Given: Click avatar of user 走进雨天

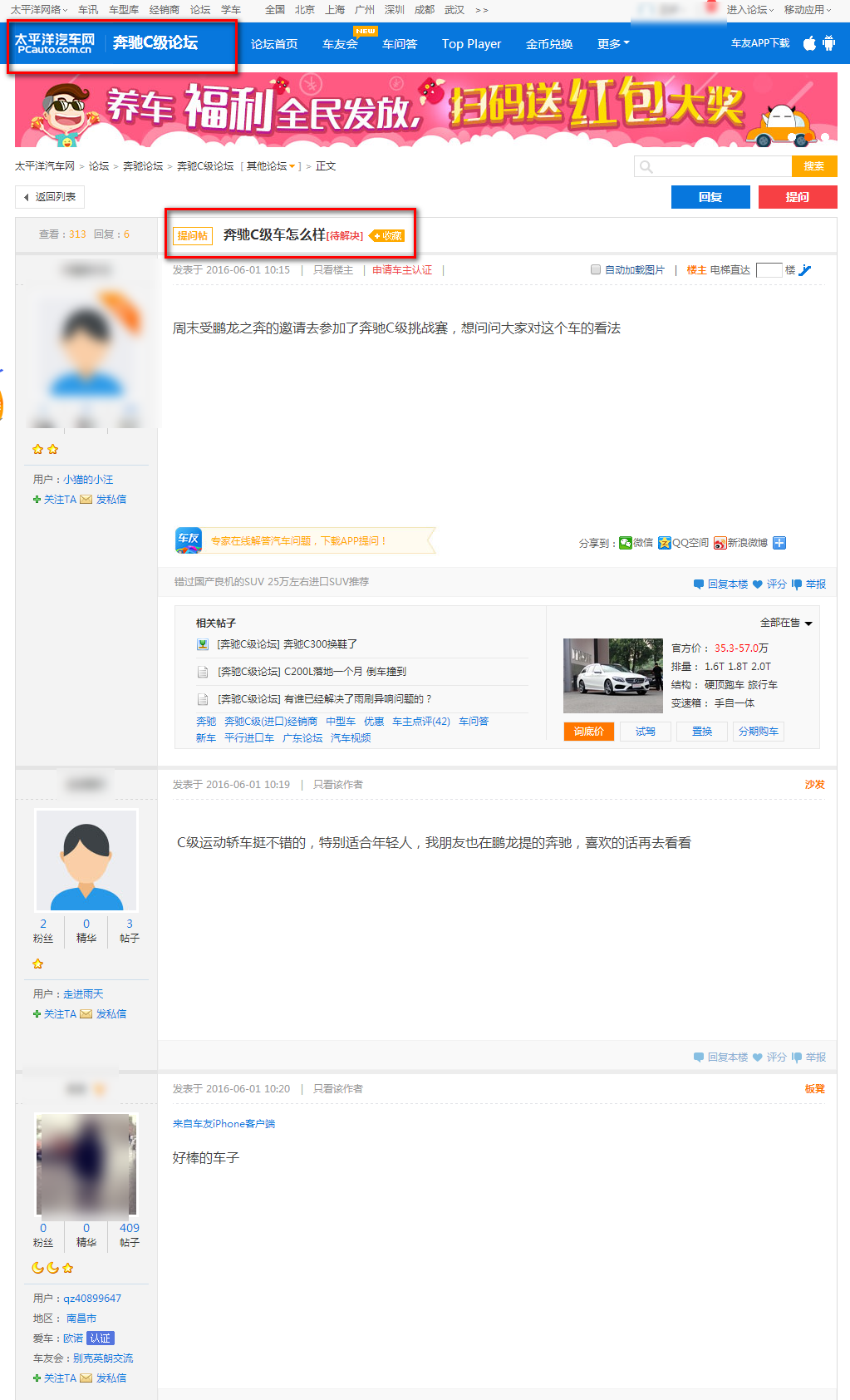Looking at the screenshot, I should [x=86, y=860].
